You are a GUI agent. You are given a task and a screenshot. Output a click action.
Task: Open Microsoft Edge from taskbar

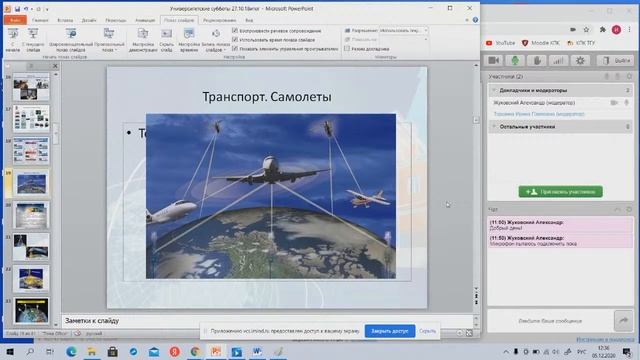pyautogui.click(x=71, y=351)
